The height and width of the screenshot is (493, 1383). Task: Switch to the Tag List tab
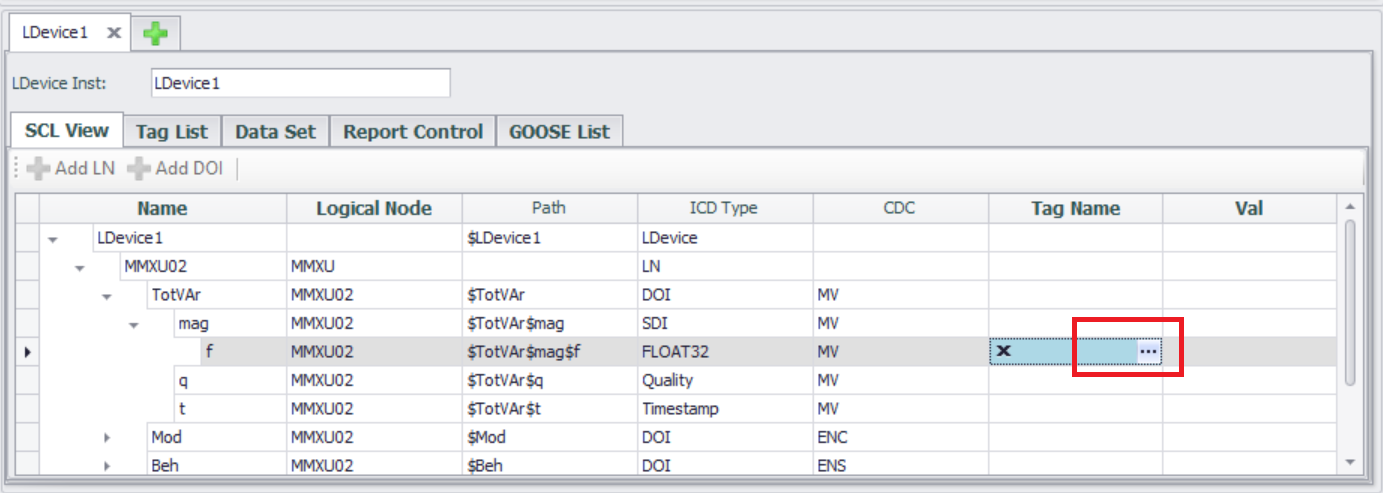click(172, 131)
